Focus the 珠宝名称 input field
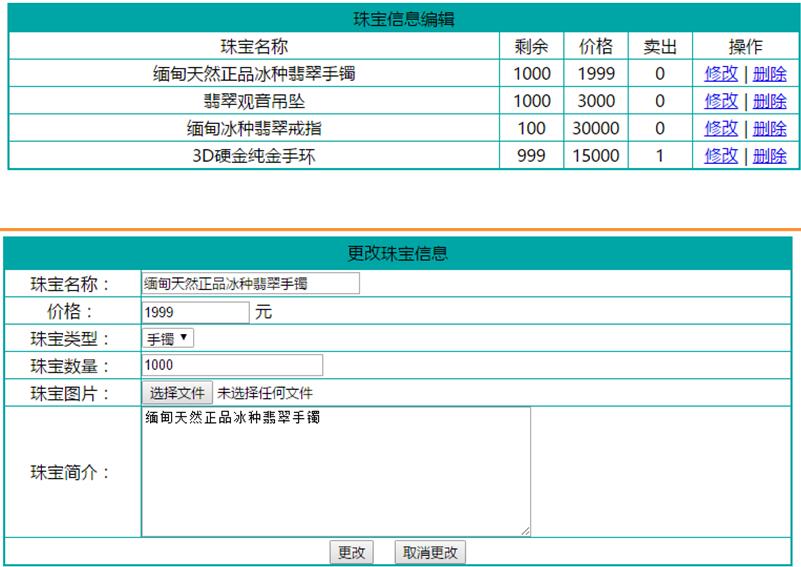Image resolution: width=801 pixels, height=567 pixels. tap(250, 284)
